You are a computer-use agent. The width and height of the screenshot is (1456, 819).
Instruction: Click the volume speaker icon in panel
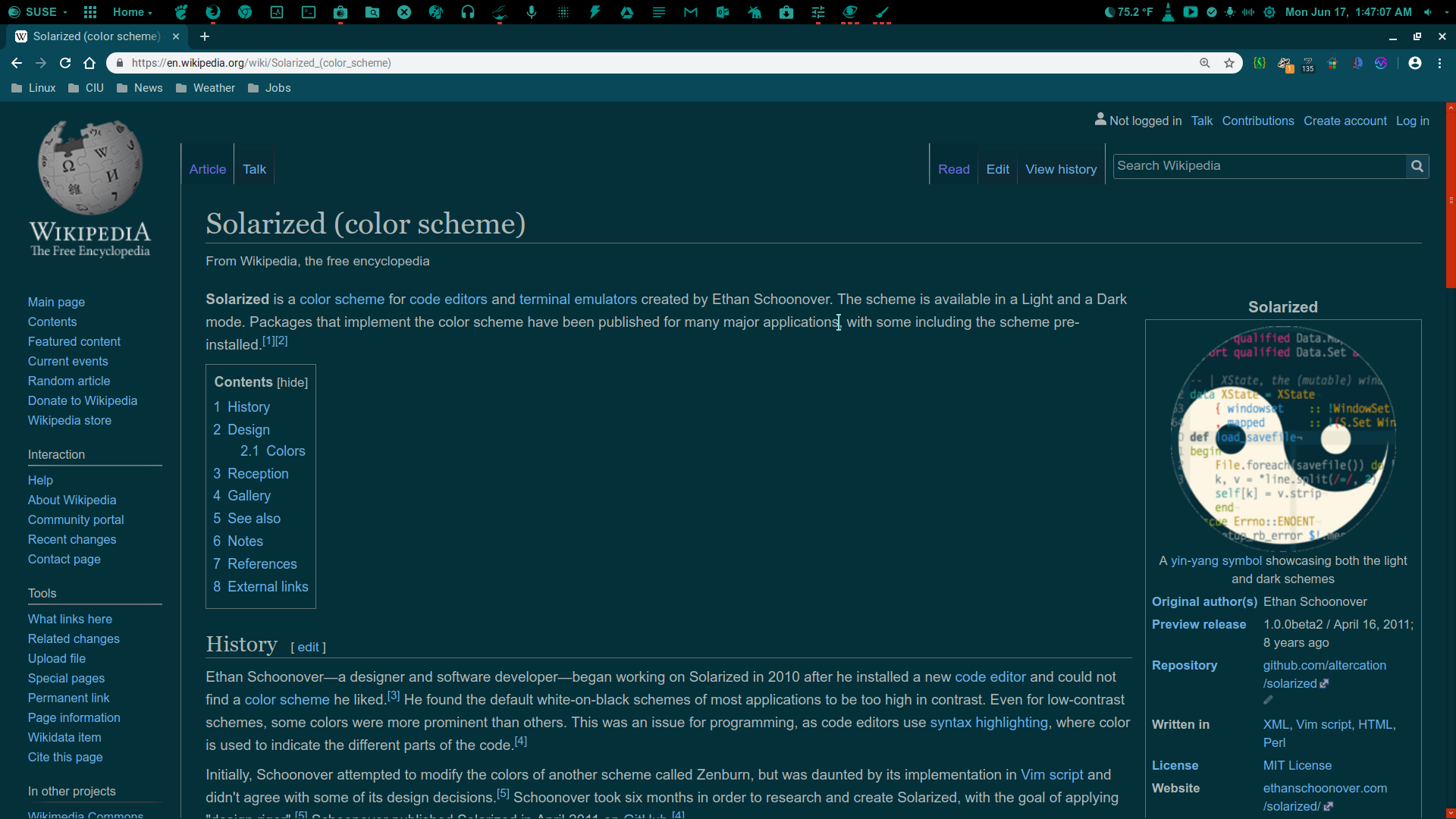(1428, 12)
